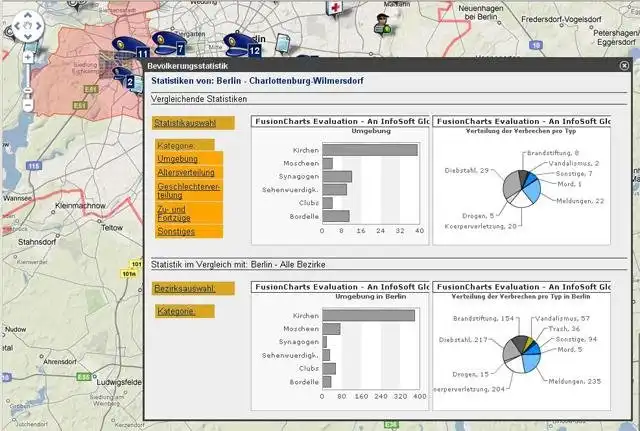Click the Koerperverletzung, 20 pie label
The width and height of the screenshot is (640, 431).
[x=480, y=226]
